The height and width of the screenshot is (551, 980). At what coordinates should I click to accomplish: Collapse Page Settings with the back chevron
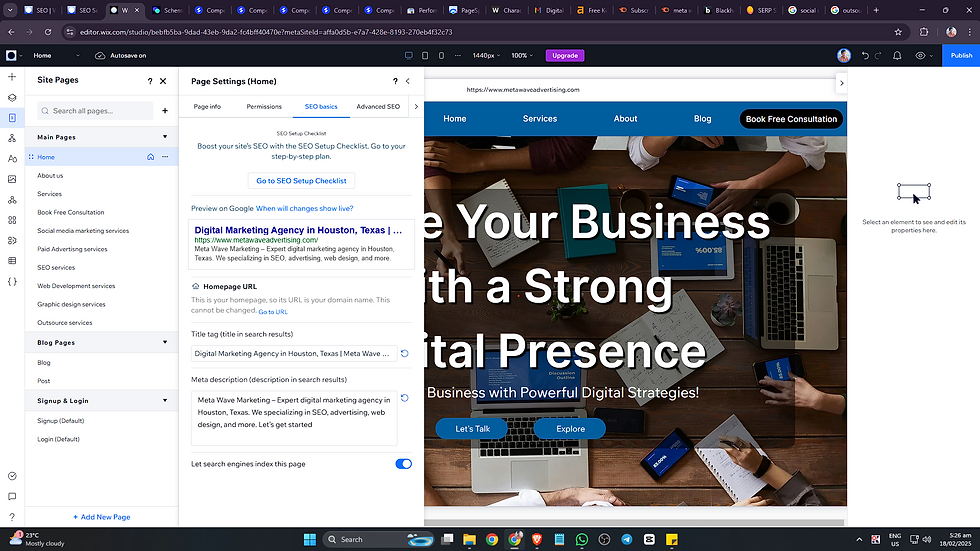click(x=408, y=81)
